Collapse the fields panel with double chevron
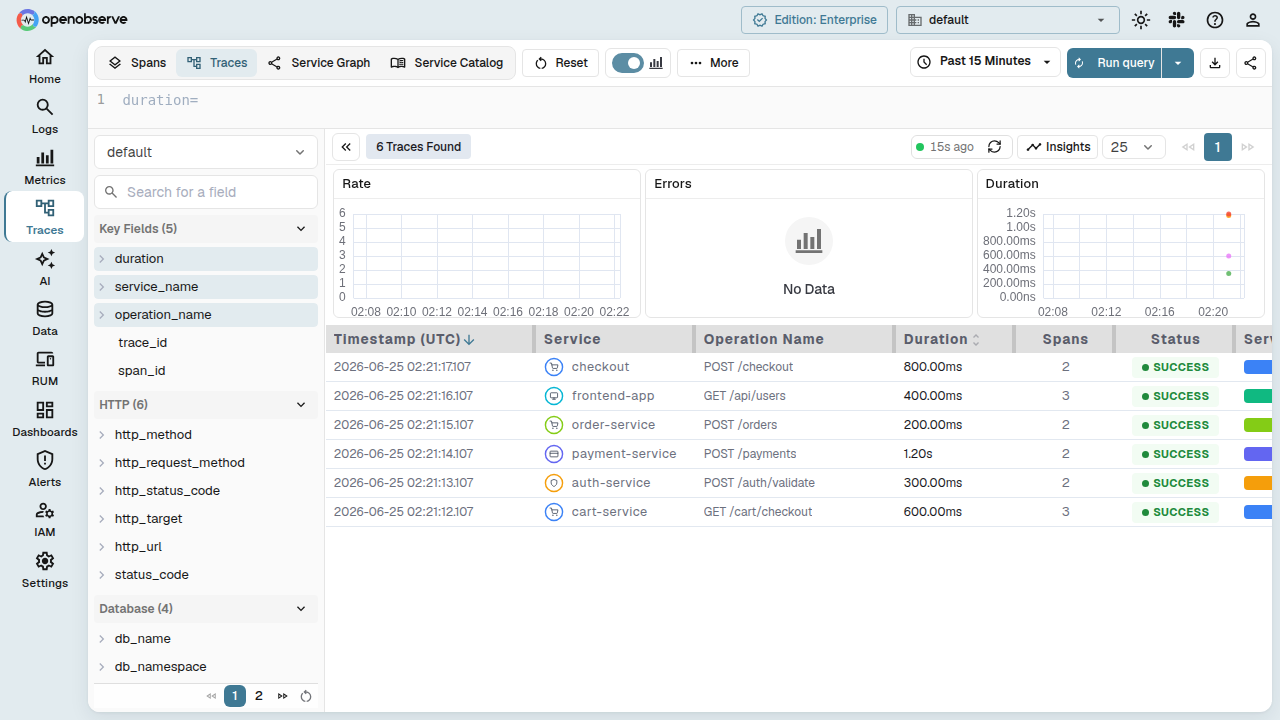This screenshot has width=1280, height=720. pyautogui.click(x=346, y=147)
